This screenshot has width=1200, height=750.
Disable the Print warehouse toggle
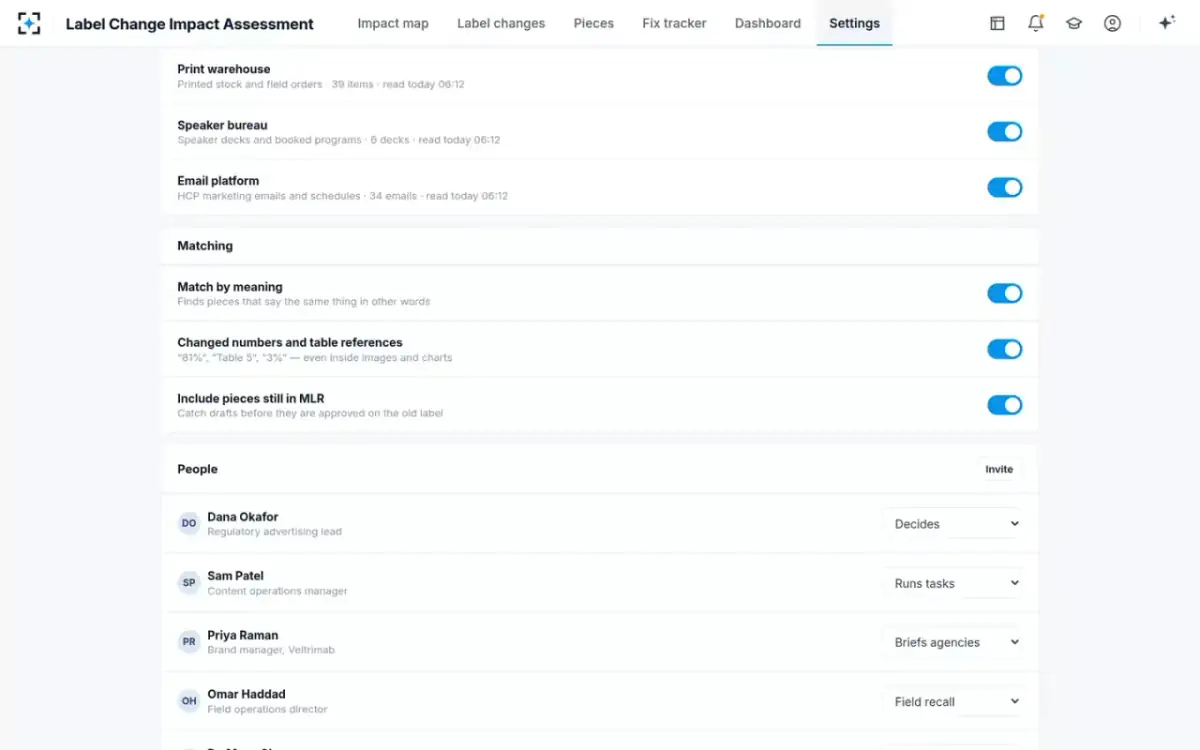(1005, 76)
